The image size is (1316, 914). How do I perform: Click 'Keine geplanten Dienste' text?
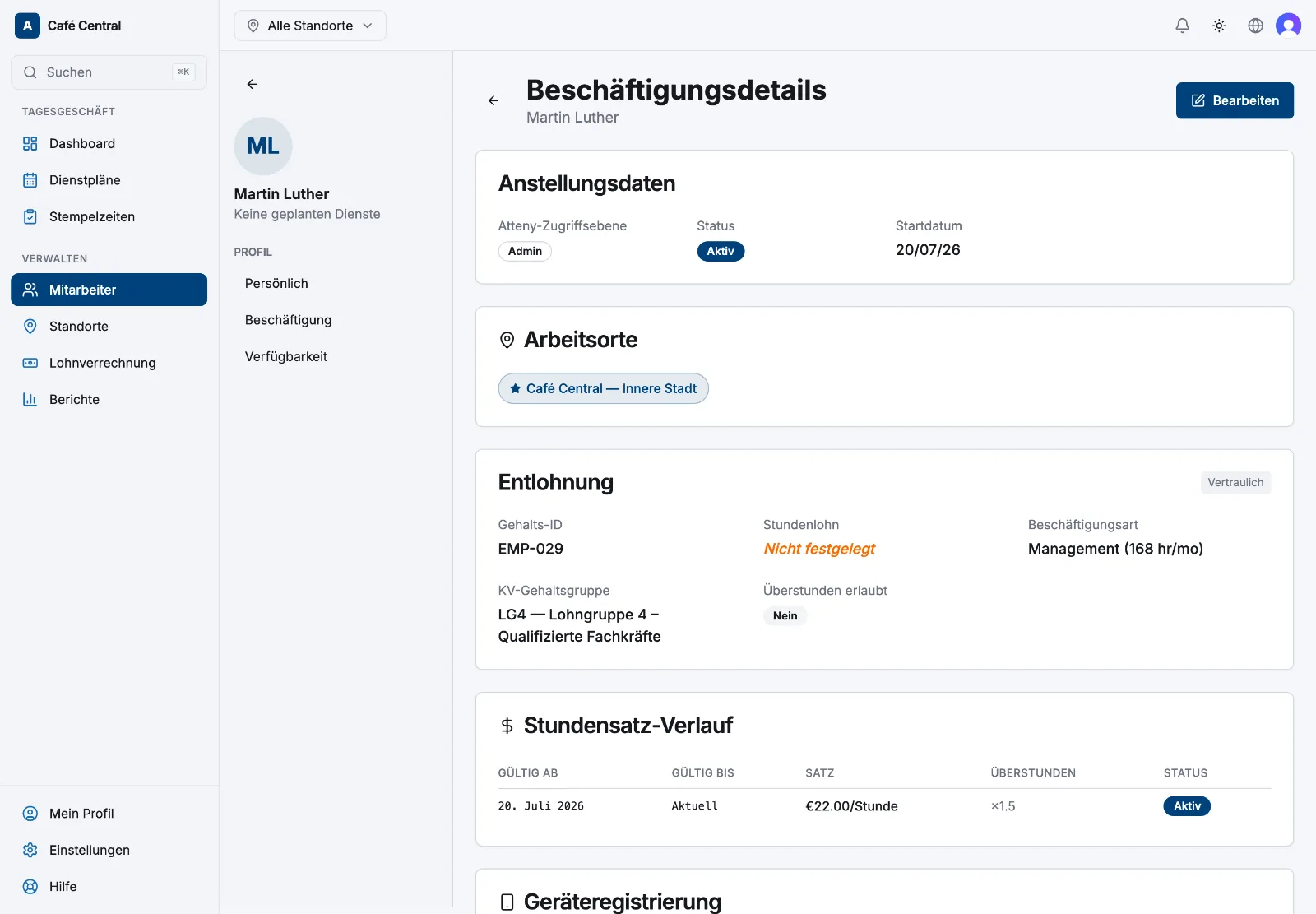tap(307, 214)
